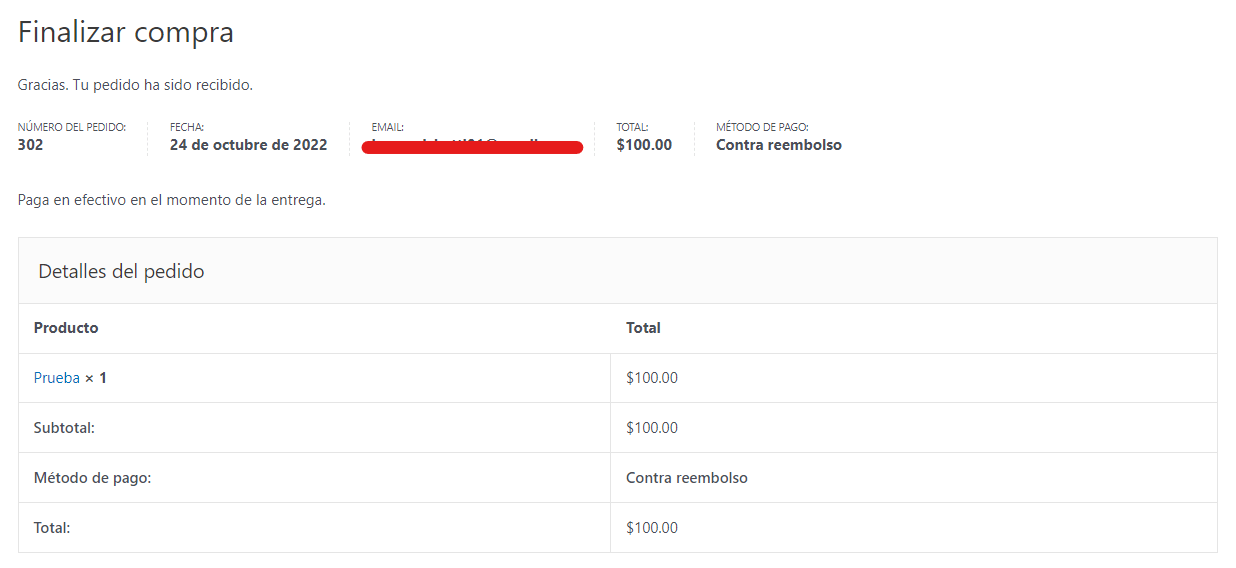Click the 'Método de pago:' table row label
Screen dimensions: 1236x568
coord(92,478)
